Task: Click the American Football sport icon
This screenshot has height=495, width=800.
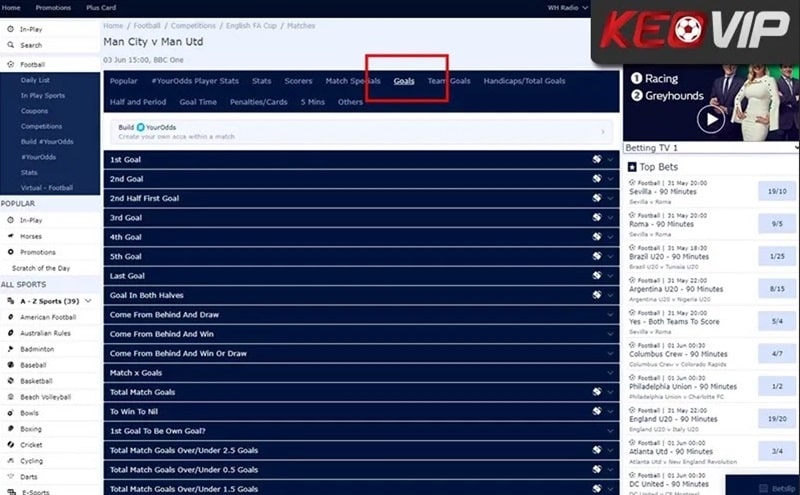Action: [10, 317]
